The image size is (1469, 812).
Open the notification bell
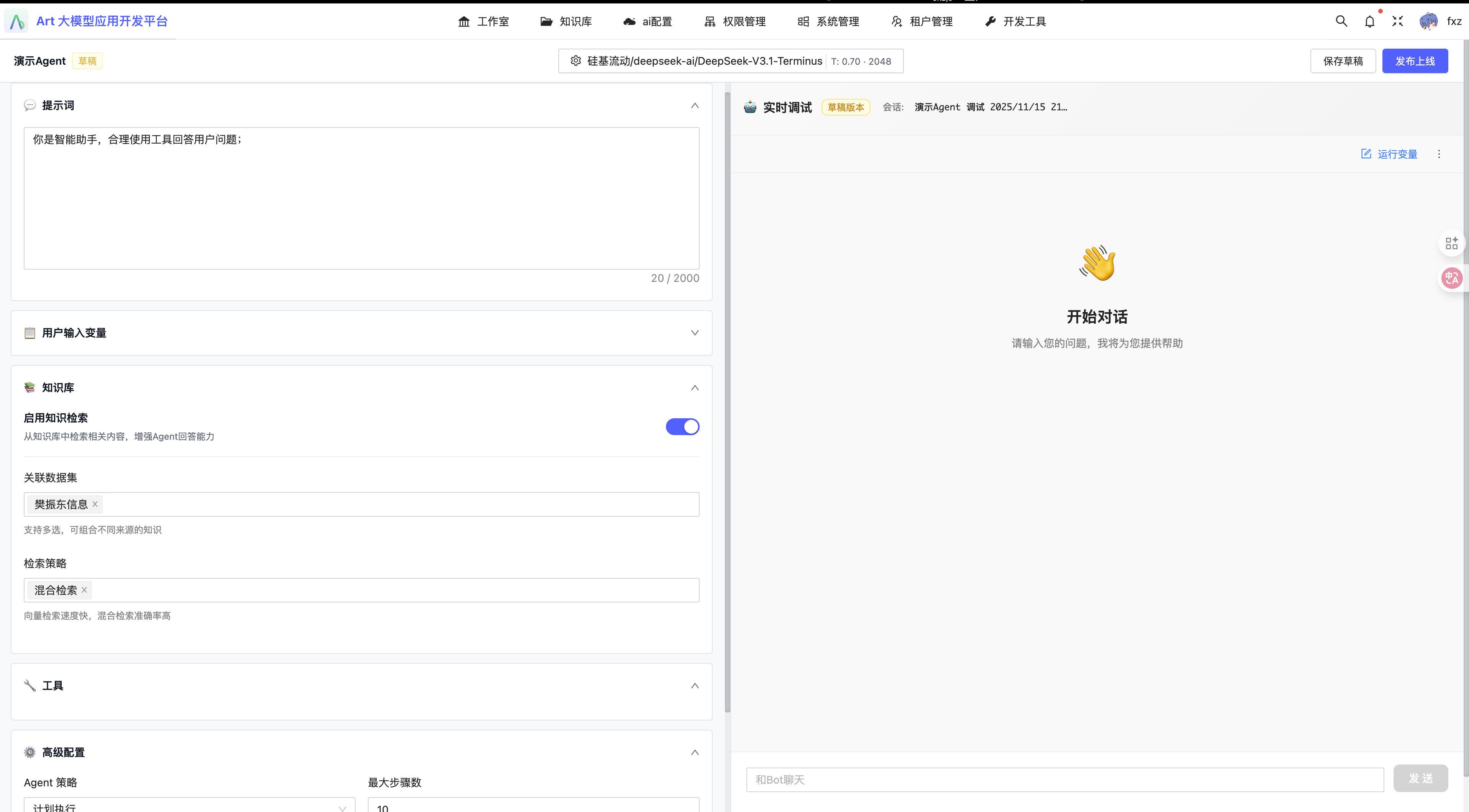click(x=1369, y=22)
